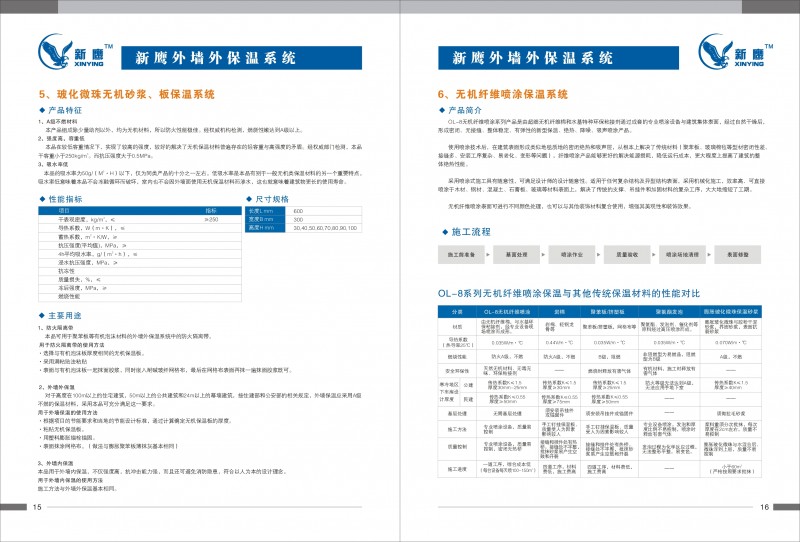Click the '指标' header cell in performance table
800x542 pixels.
(211, 210)
